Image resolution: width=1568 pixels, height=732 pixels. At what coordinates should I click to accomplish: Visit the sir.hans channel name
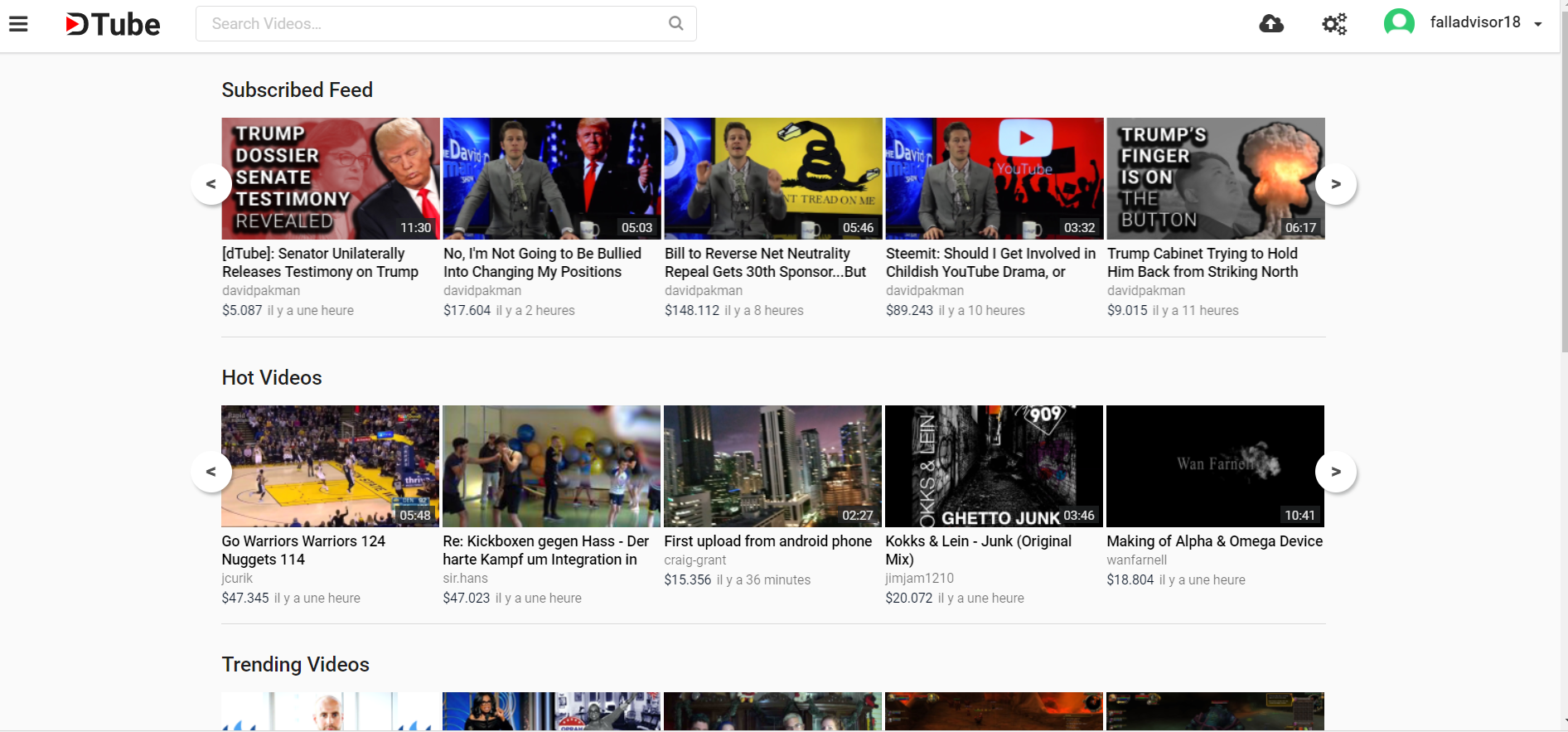click(466, 579)
